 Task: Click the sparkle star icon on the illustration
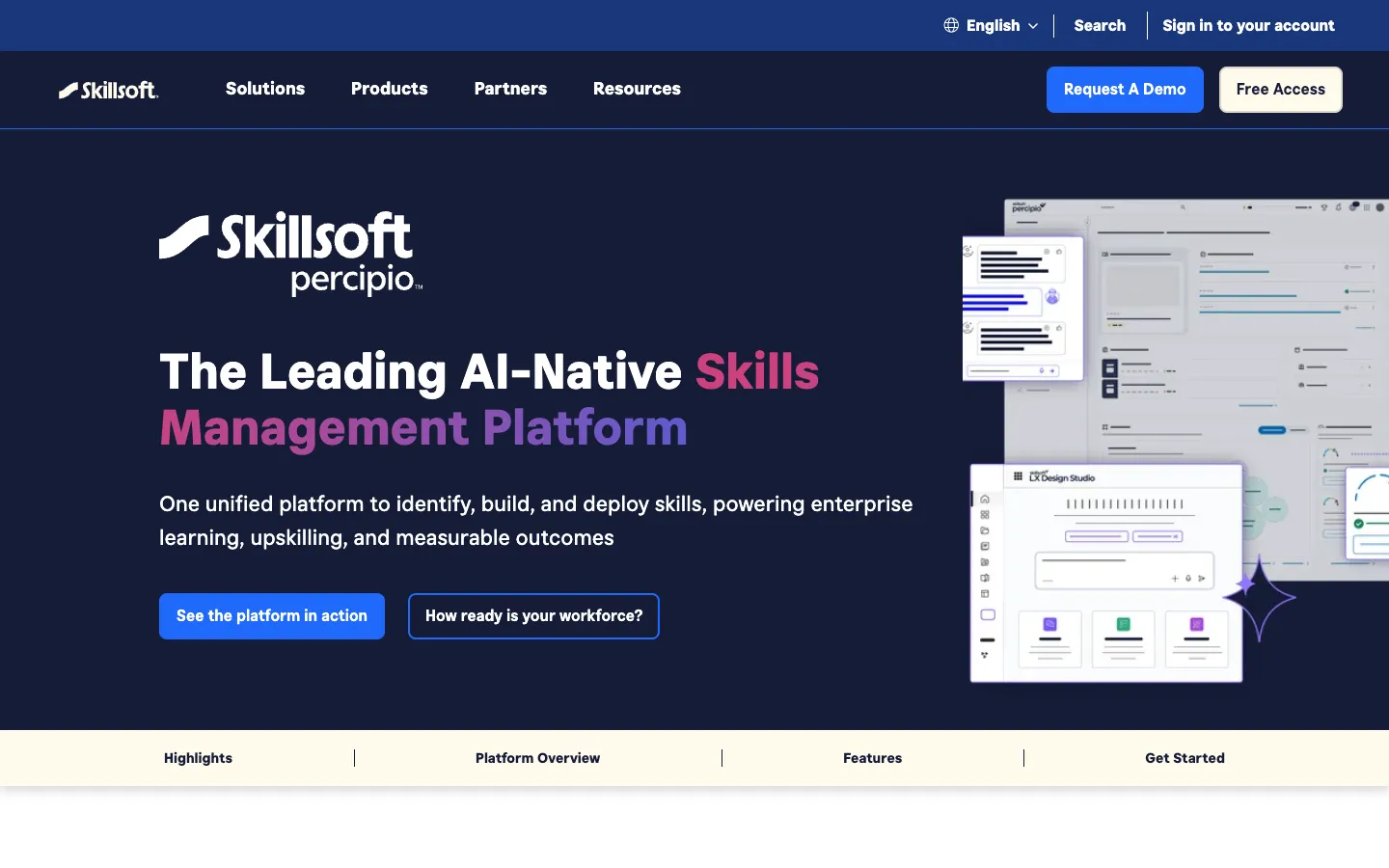pos(1258,596)
